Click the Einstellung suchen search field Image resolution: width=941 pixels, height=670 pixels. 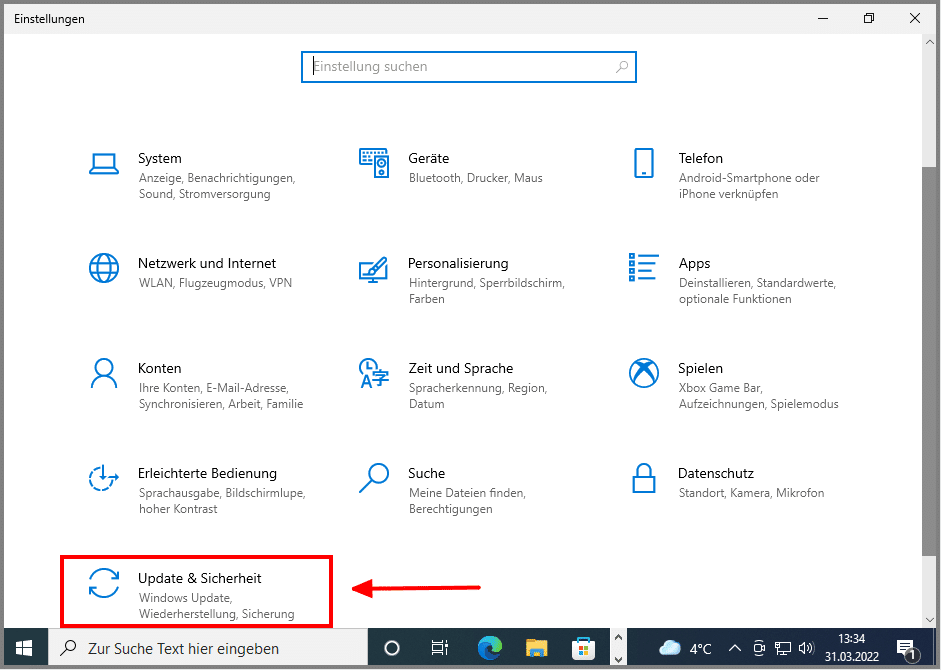click(460, 67)
